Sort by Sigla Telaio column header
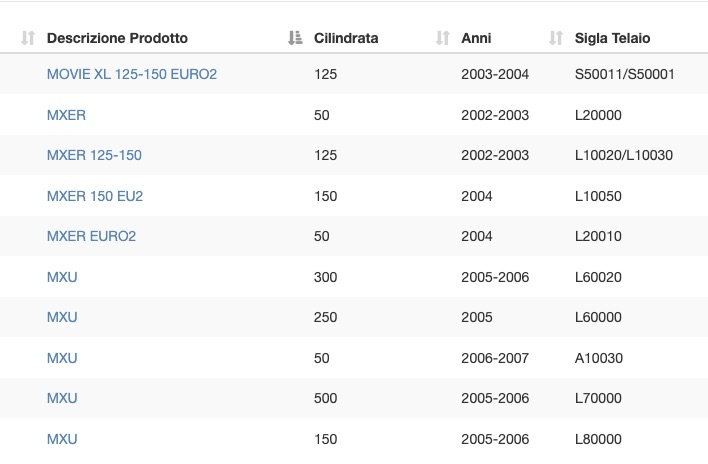Screen dimensions: 708x464 coord(613,38)
